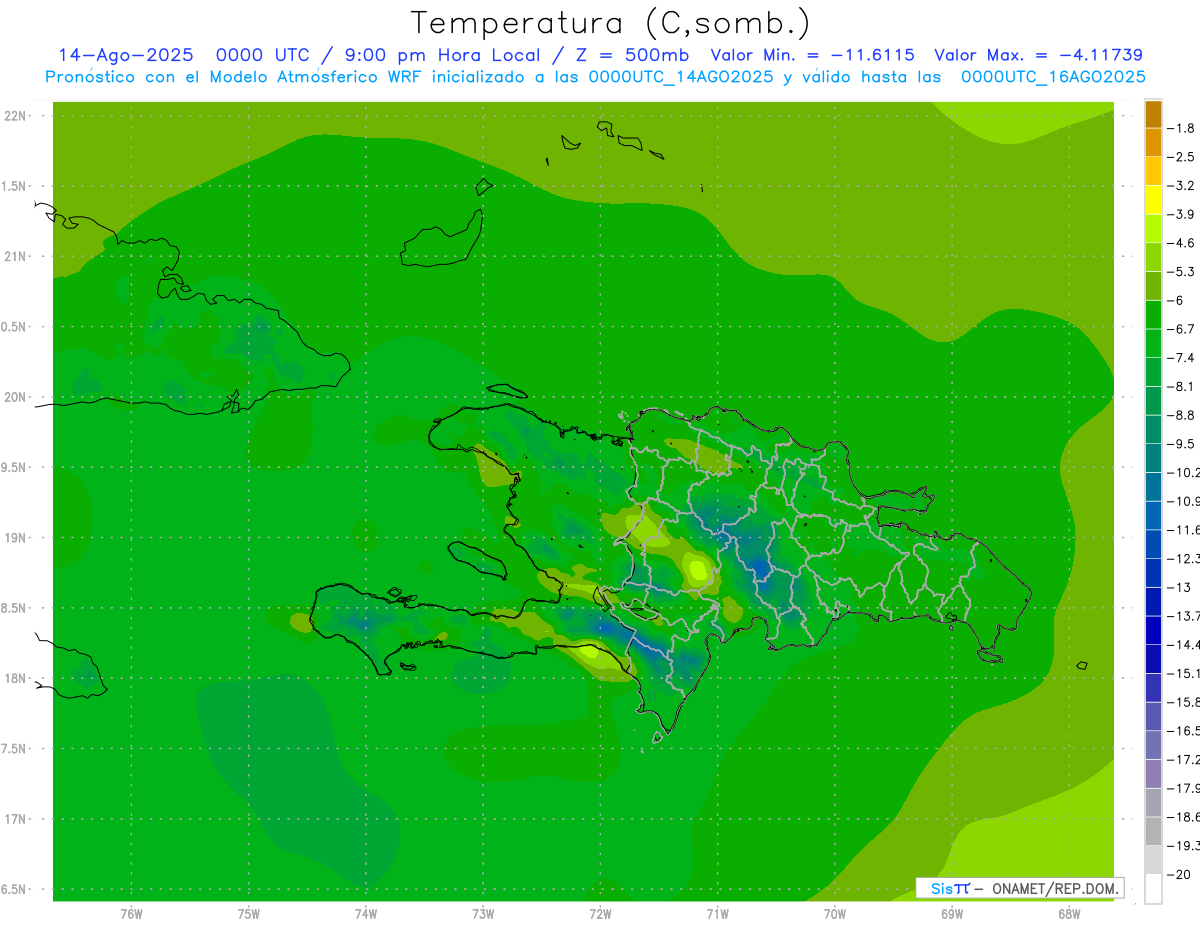Viewport: 1200px width, 927px height.
Task: Click the "-7.4" colorbar value
Action: pos(1182,358)
